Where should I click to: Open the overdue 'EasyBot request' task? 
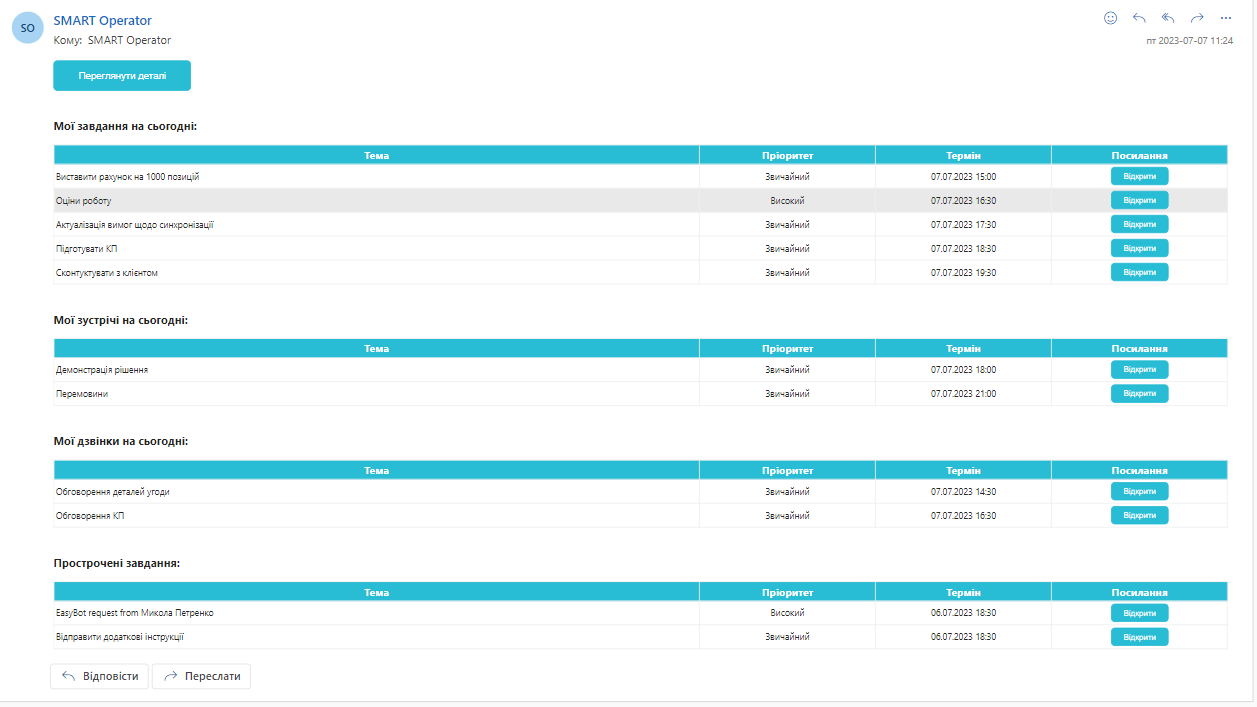pyautogui.click(x=1139, y=613)
